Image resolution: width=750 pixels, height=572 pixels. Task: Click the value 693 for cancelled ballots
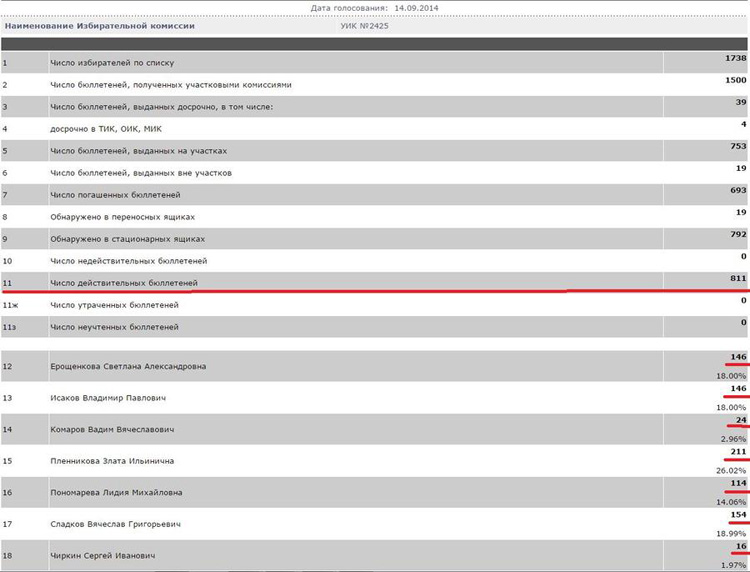[x=737, y=190]
